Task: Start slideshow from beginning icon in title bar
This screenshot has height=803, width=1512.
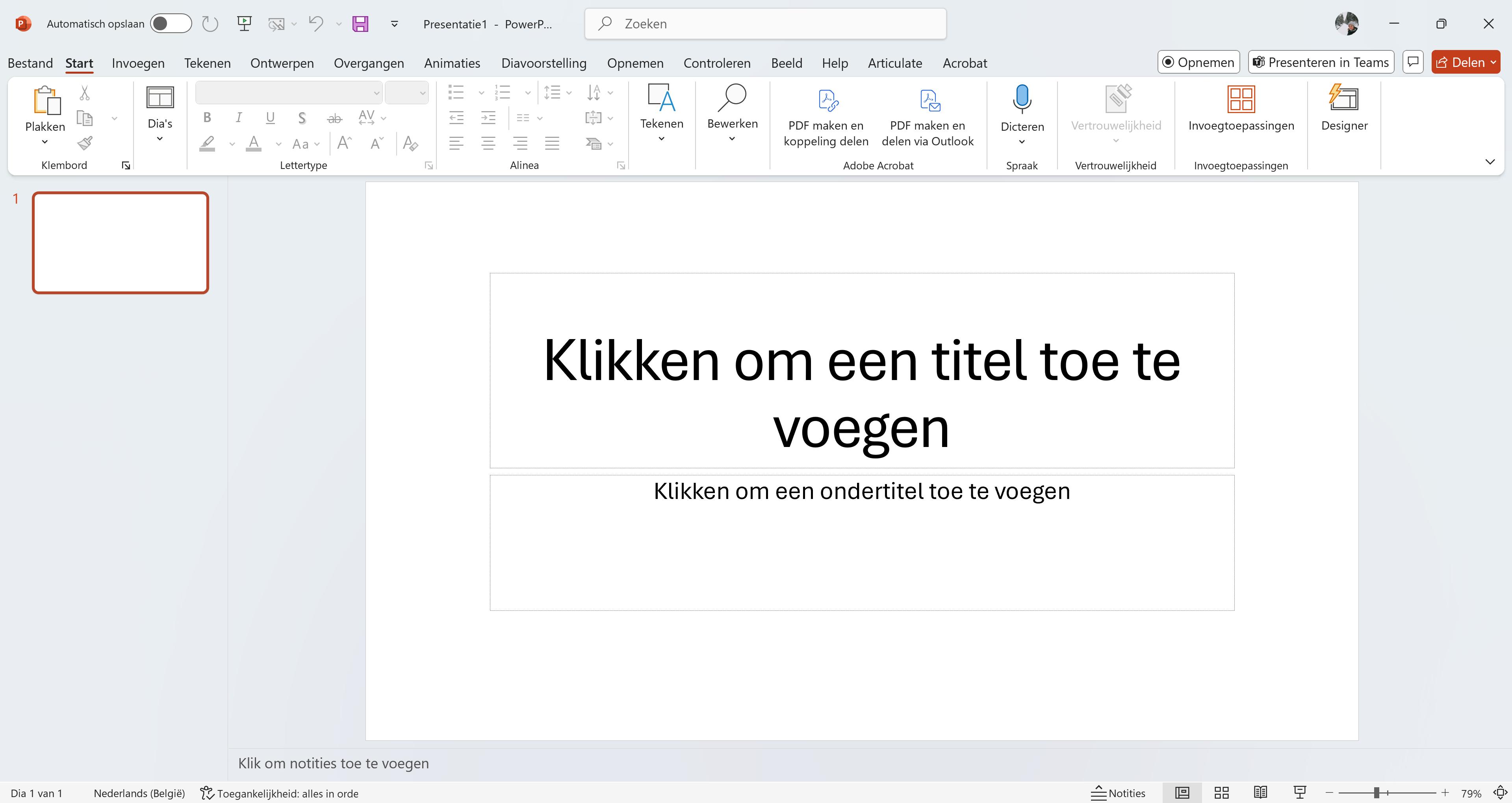Action: (244, 24)
